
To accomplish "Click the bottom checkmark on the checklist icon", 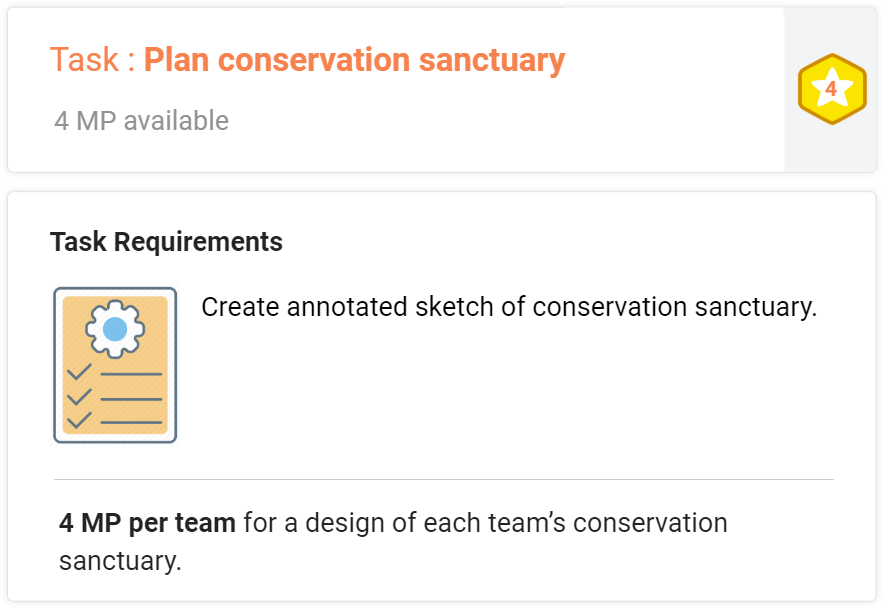I will pyautogui.click(x=79, y=421).
